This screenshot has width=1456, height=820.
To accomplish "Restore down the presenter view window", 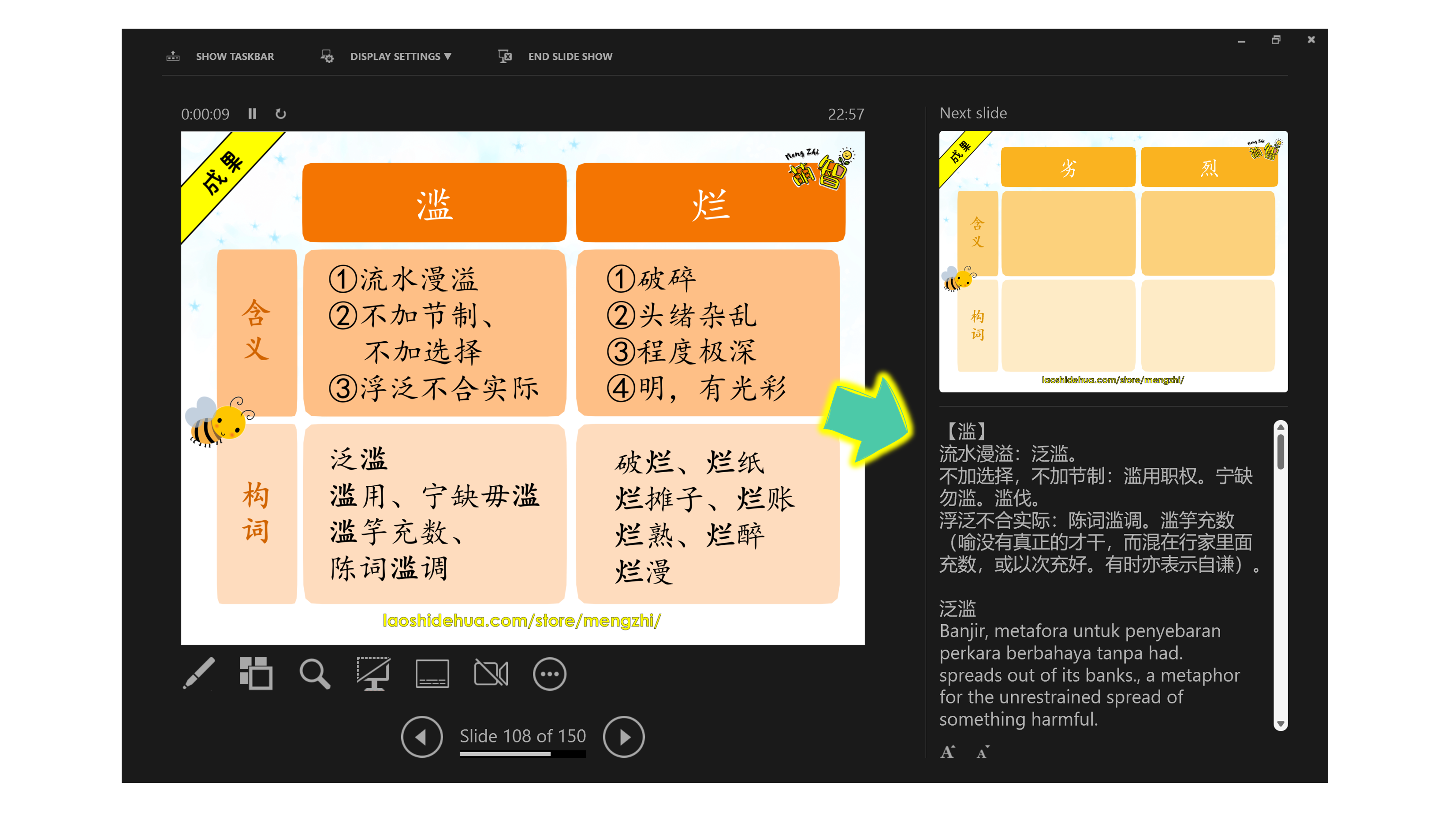I will coord(1276,40).
